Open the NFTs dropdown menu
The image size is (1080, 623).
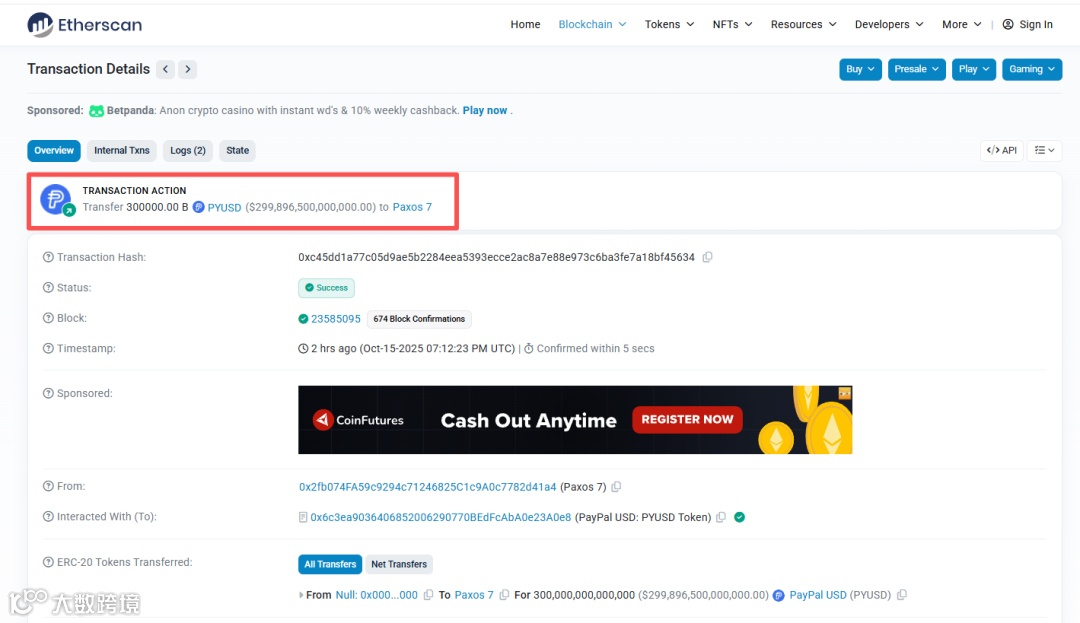click(x=732, y=24)
